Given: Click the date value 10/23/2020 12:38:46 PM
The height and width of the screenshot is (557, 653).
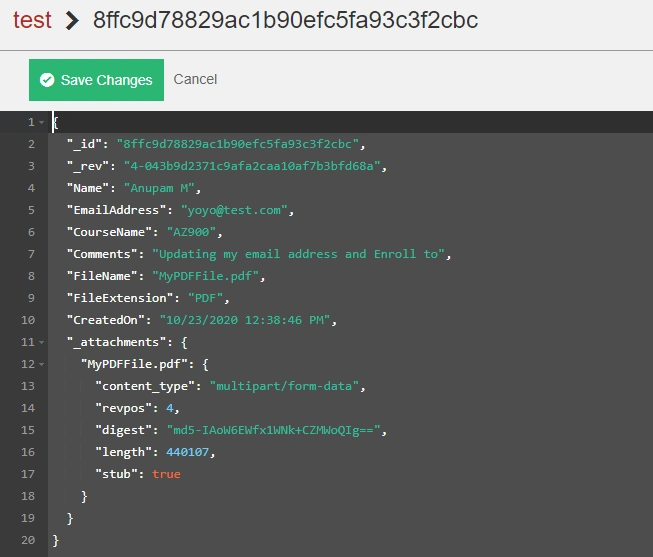Looking at the screenshot, I should point(245,320).
